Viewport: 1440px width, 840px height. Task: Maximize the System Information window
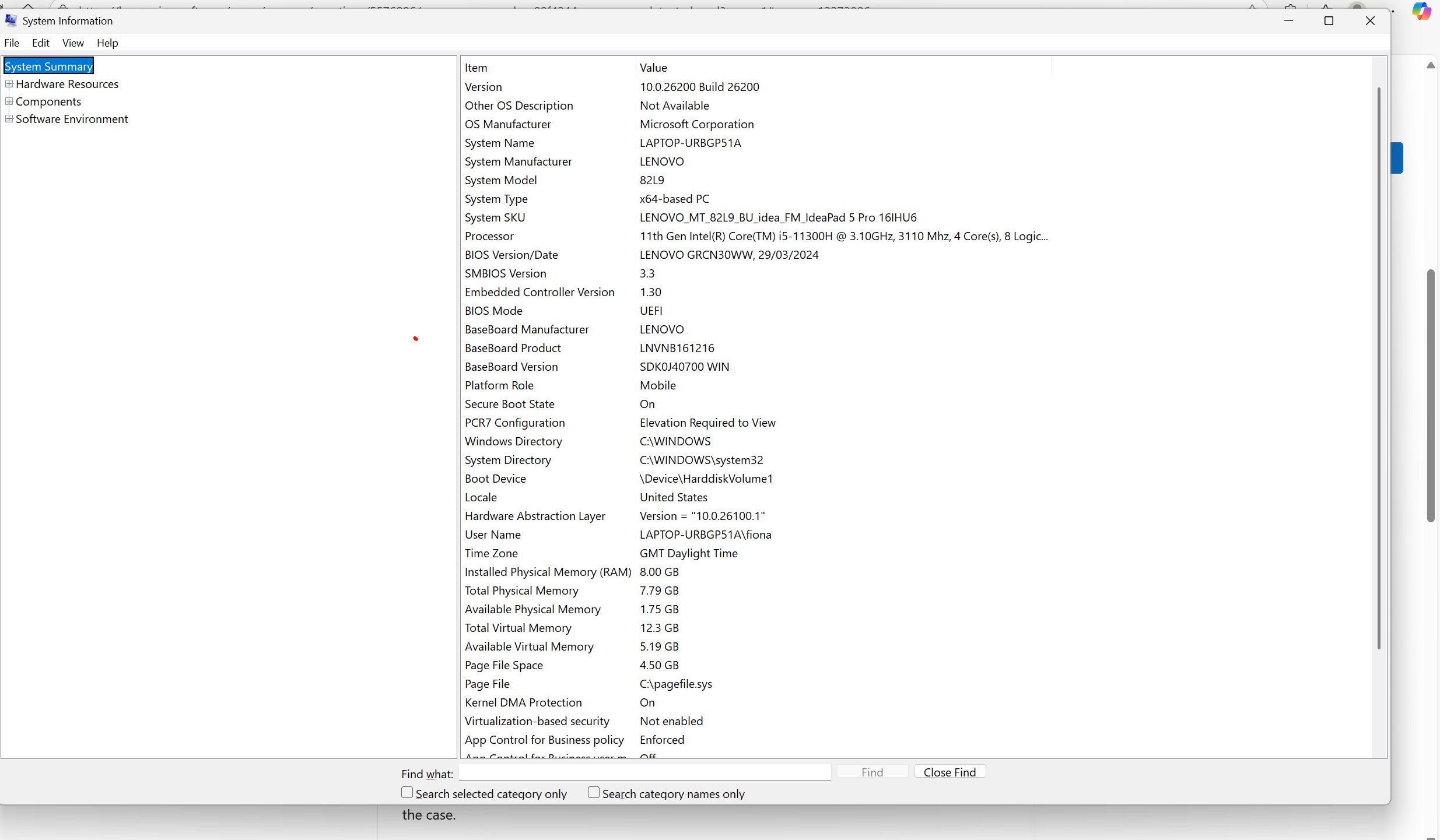(1329, 21)
